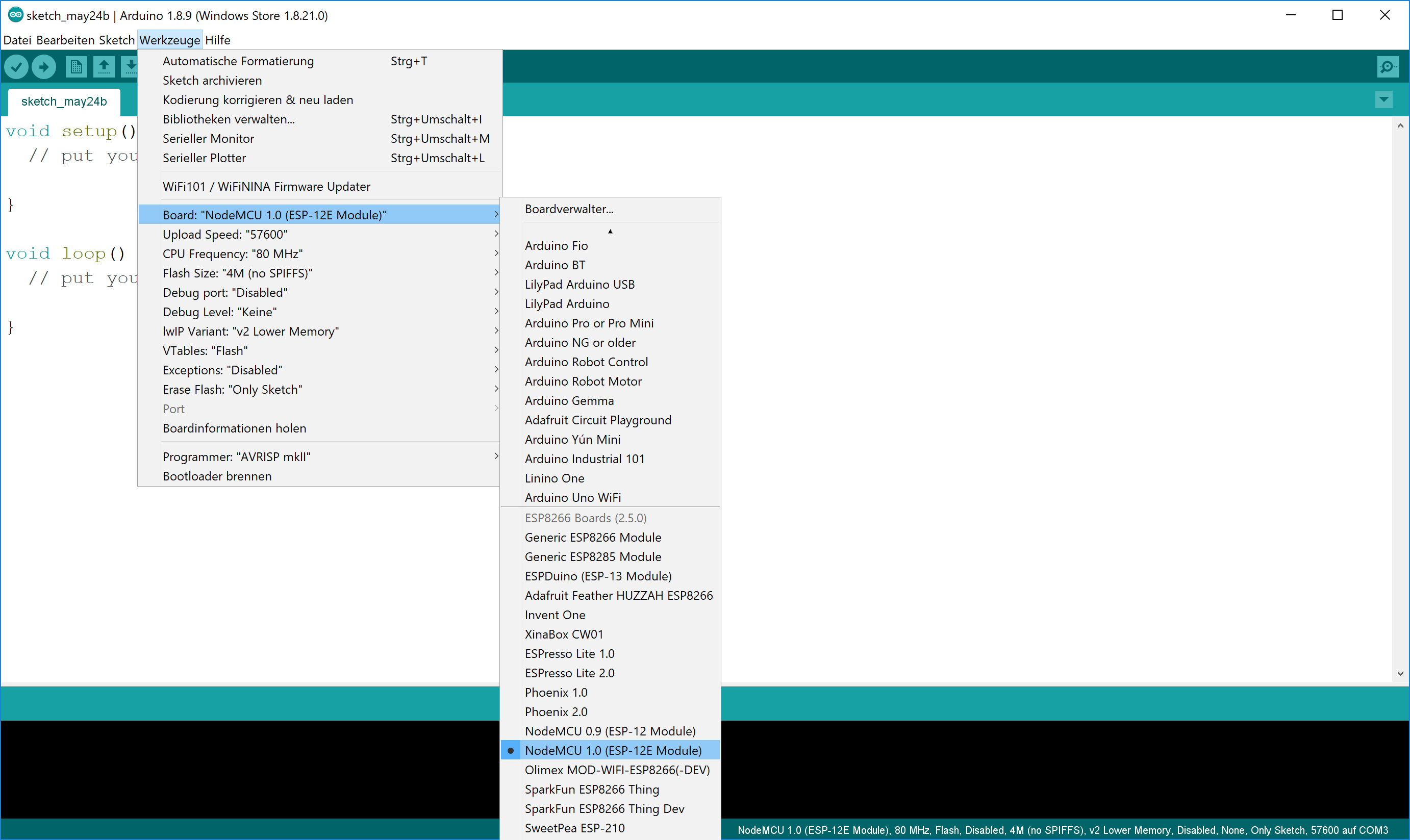
Task: Expand Flash Size "4M (no SPIFFS)" submenu
Action: (320, 273)
